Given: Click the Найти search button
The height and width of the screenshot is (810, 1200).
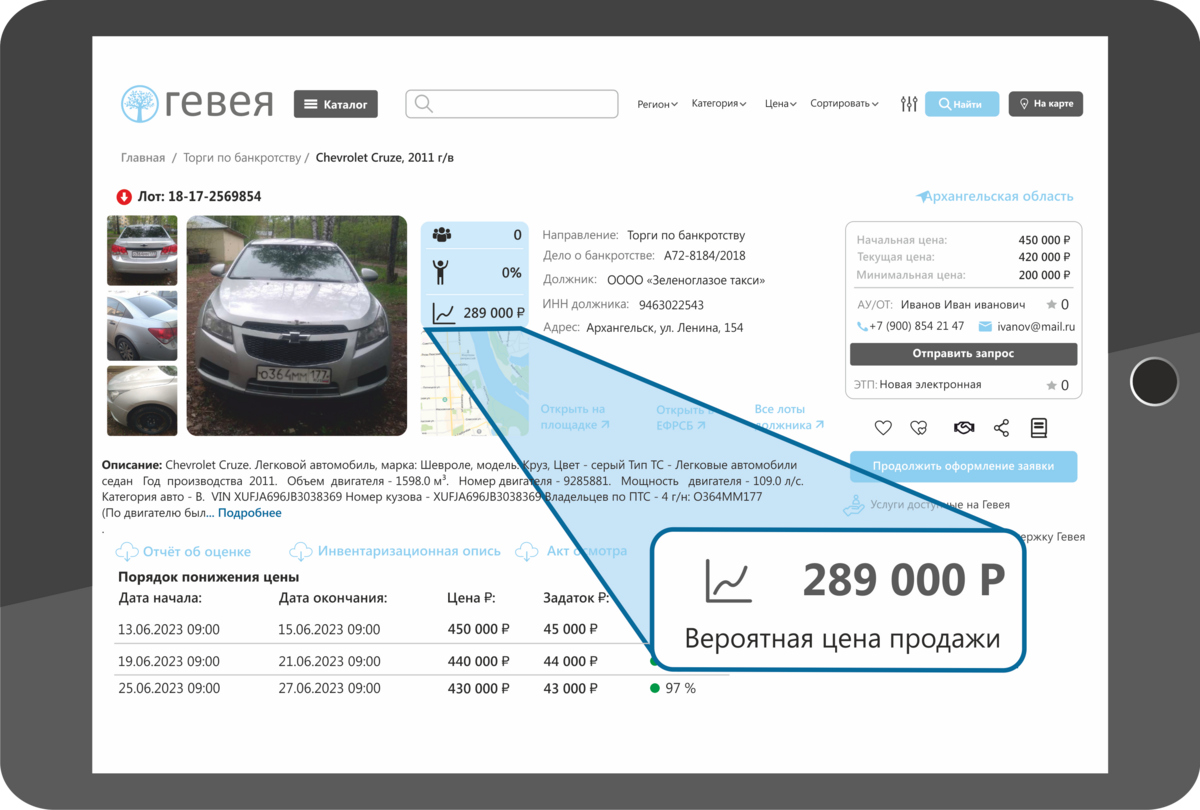Looking at the screenshot, I should (x=962, y=104).
